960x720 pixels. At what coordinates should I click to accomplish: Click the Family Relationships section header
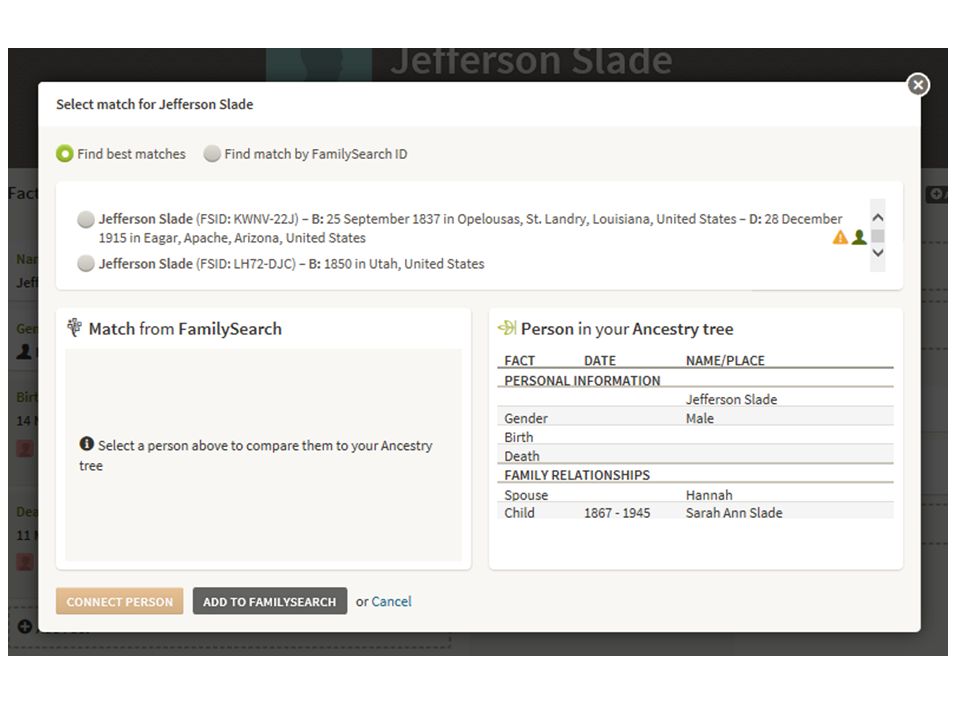(x=577, y=475)
